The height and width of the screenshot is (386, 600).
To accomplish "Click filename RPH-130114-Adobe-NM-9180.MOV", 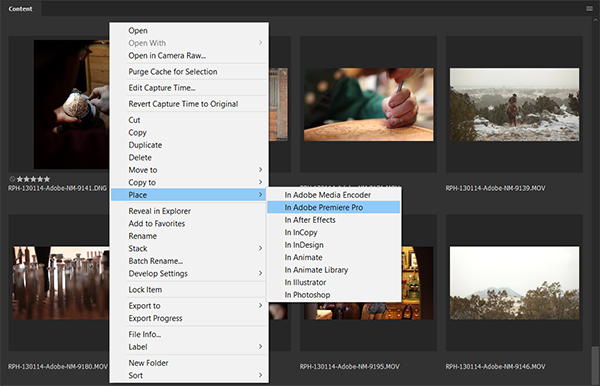I will tap(58, 366).
